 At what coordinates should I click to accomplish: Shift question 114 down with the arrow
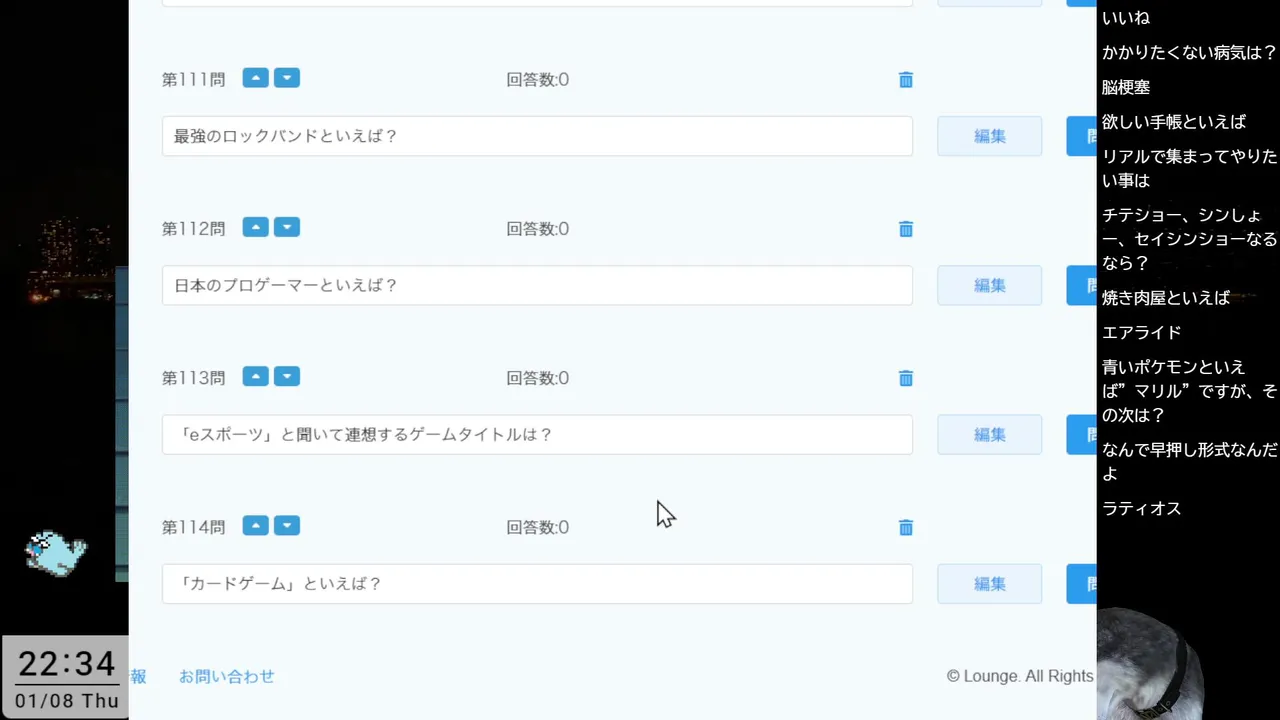point(287,525)
